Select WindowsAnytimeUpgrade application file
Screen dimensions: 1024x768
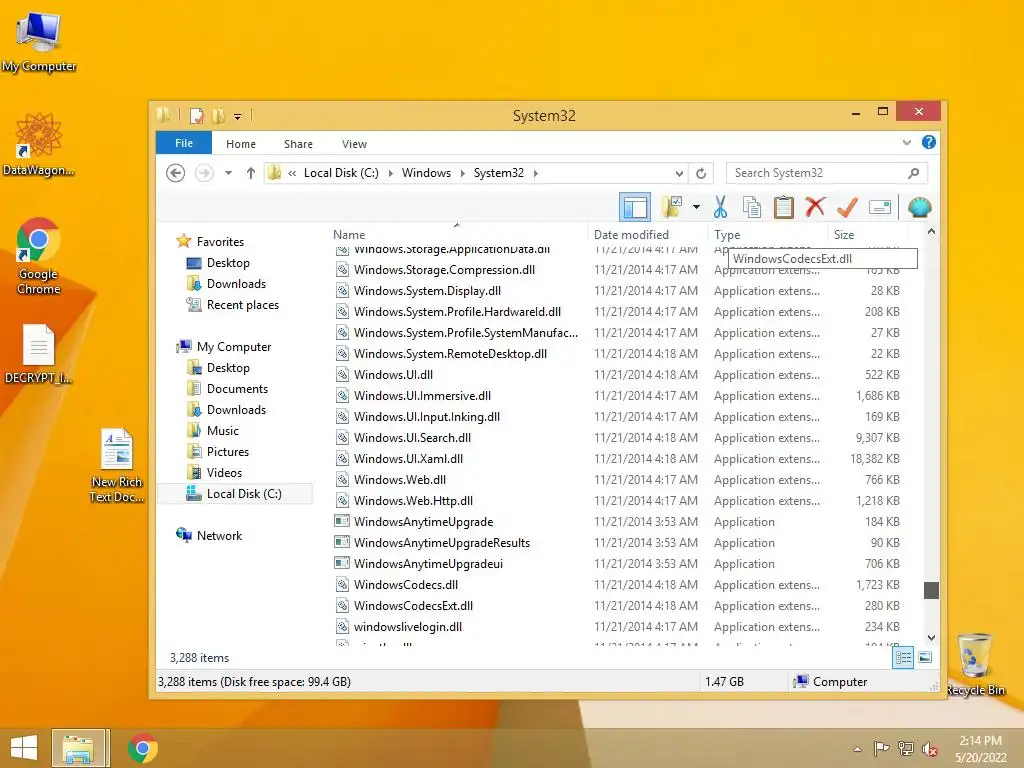coord(423,522)
